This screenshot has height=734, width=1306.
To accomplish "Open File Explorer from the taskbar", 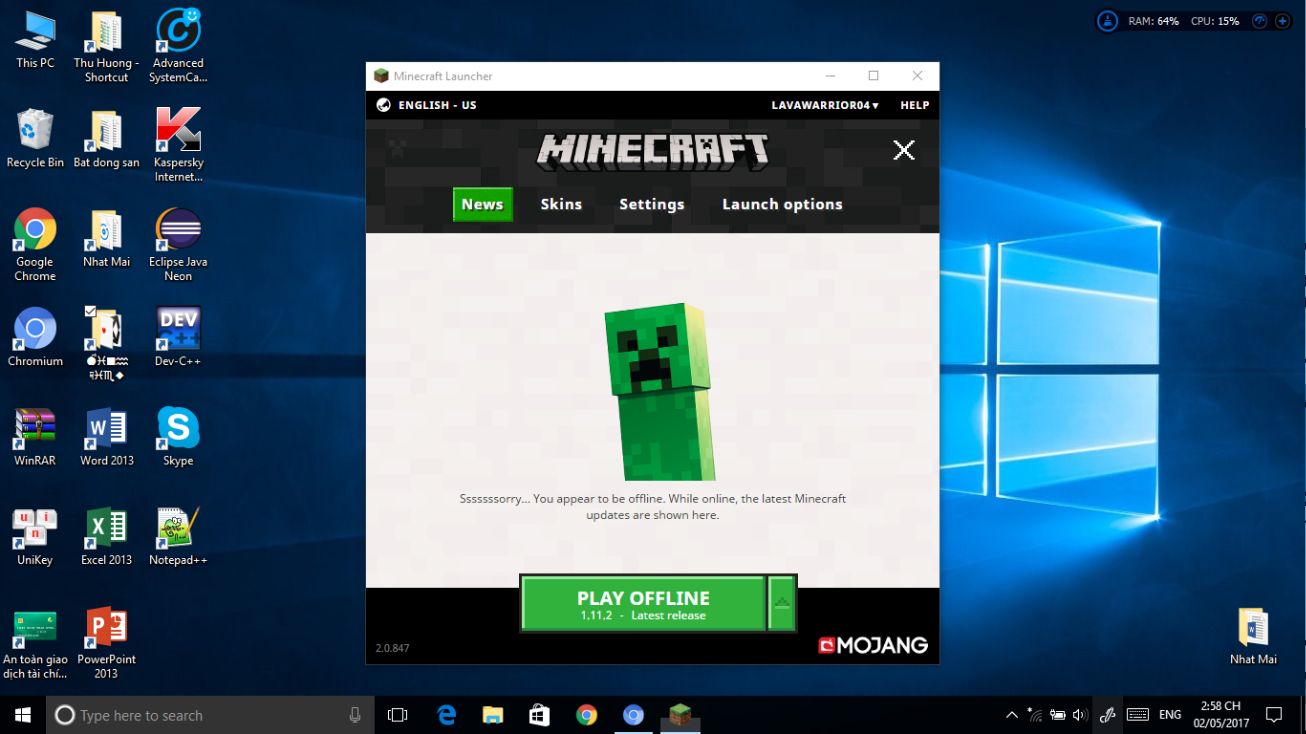I will (492, 715).
